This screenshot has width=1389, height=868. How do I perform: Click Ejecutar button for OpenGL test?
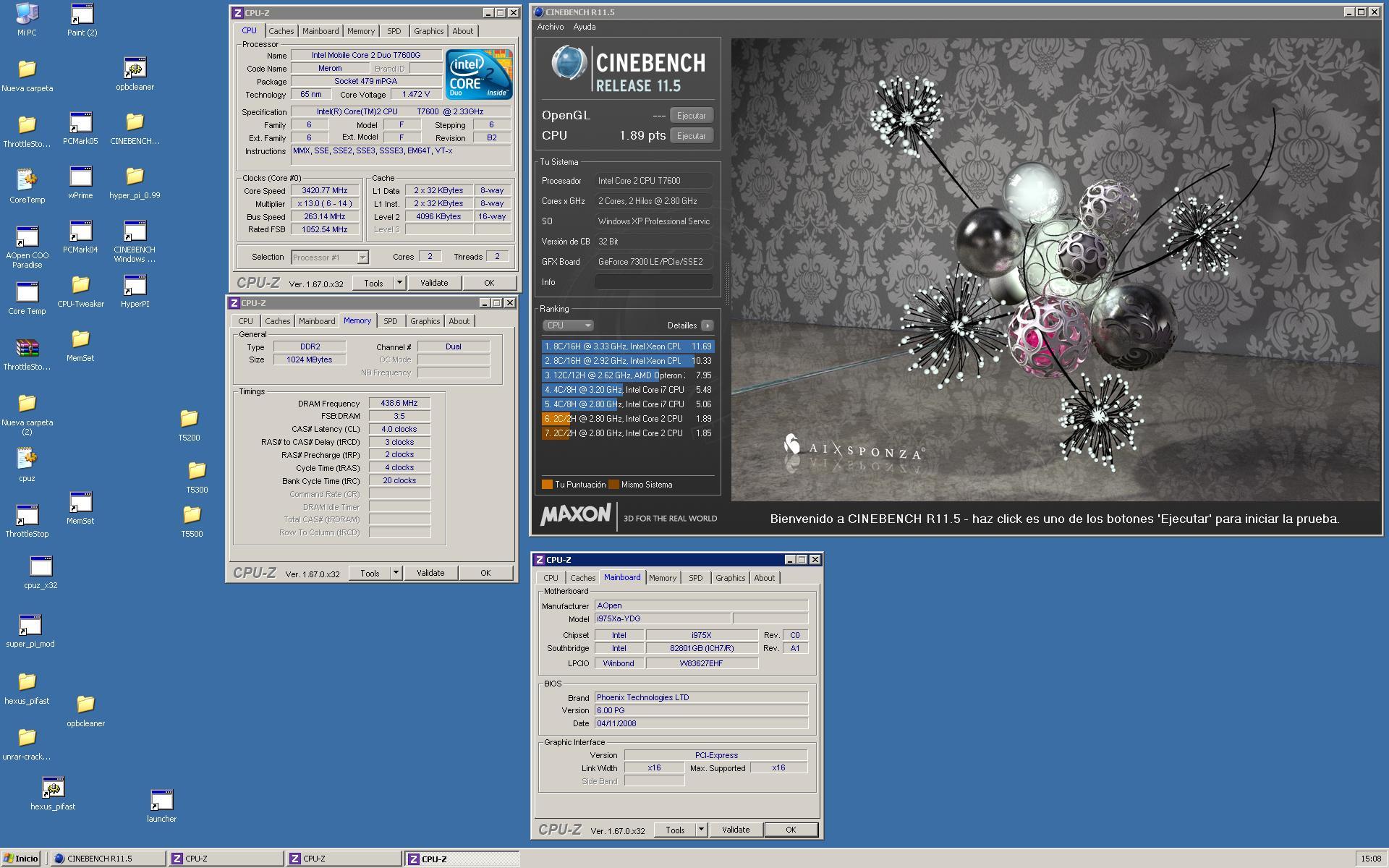tap(692, 116)
